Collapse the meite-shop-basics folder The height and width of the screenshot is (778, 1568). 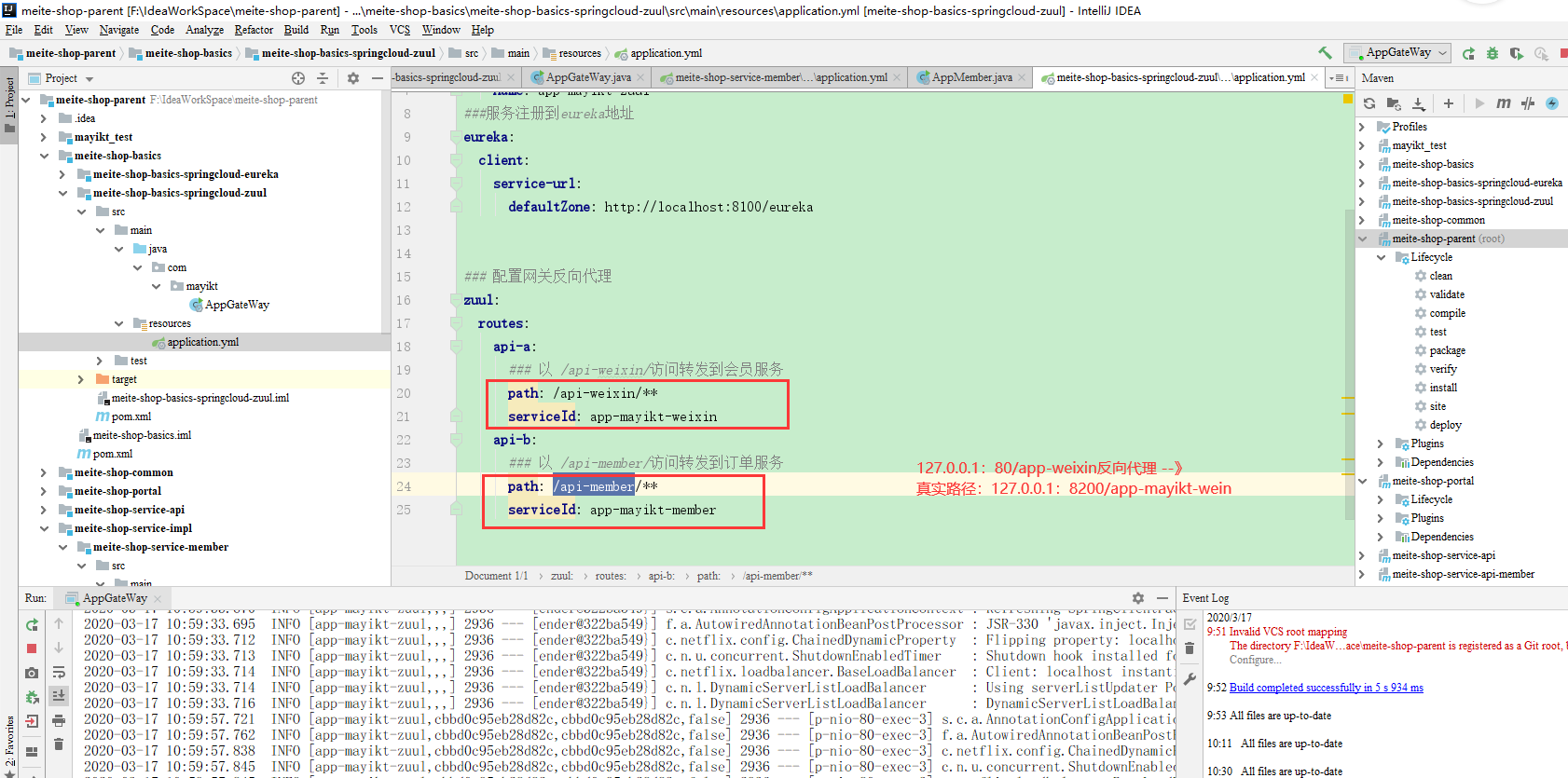44,156
